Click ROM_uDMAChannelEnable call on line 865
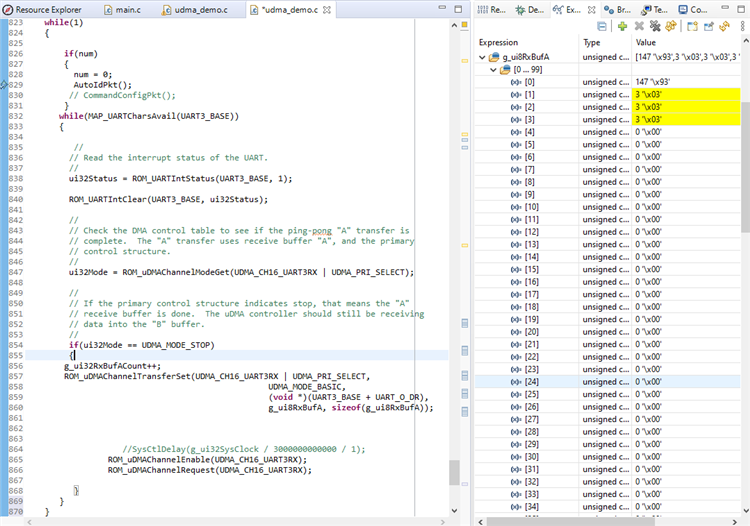Image resolution: width=750 pixels, height=526 pixels. pos(207,460)
